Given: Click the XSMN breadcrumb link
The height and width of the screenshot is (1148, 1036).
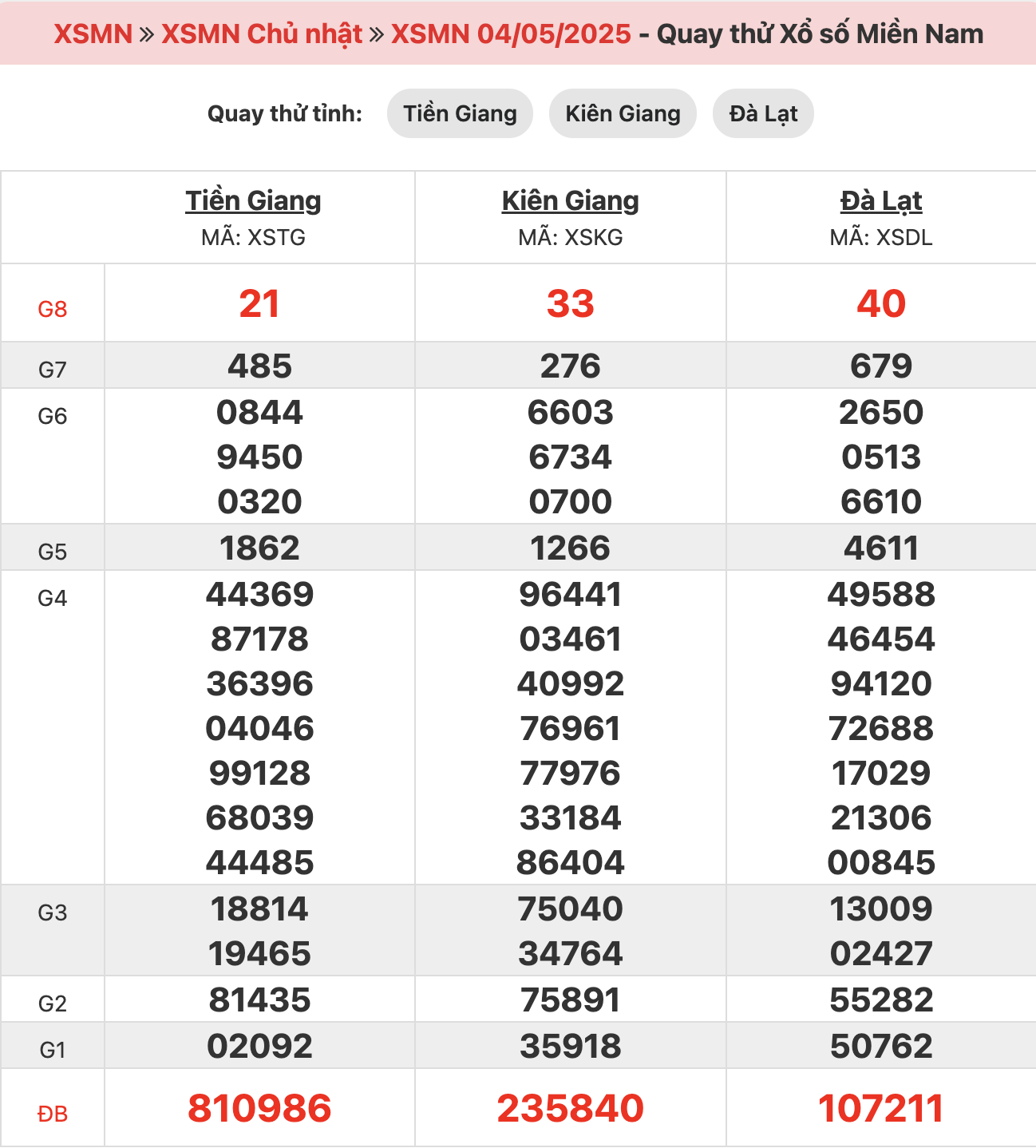Looking at the screenshot, I should [x=93, y=34].
